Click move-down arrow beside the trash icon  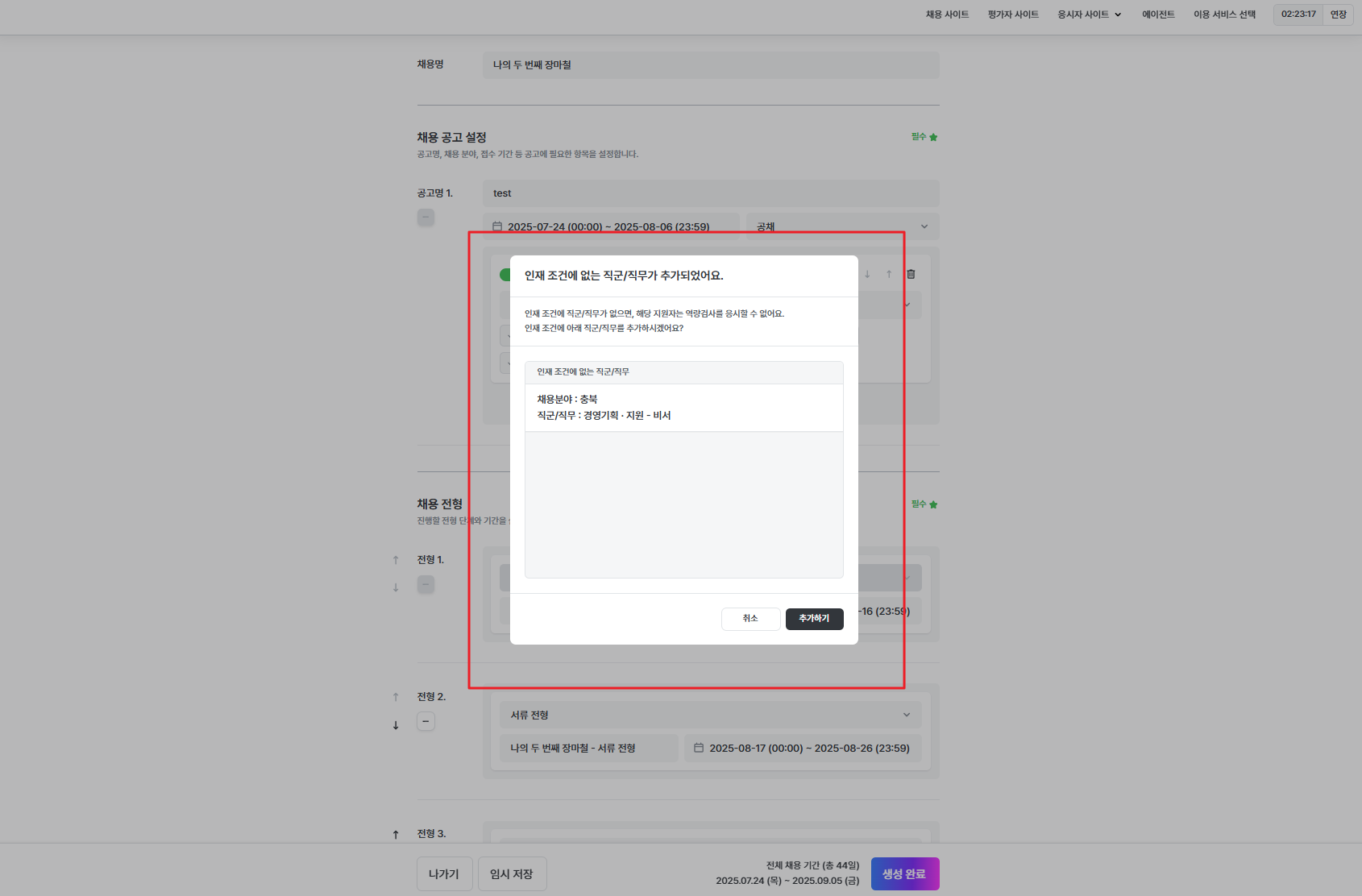coord(867,274)
